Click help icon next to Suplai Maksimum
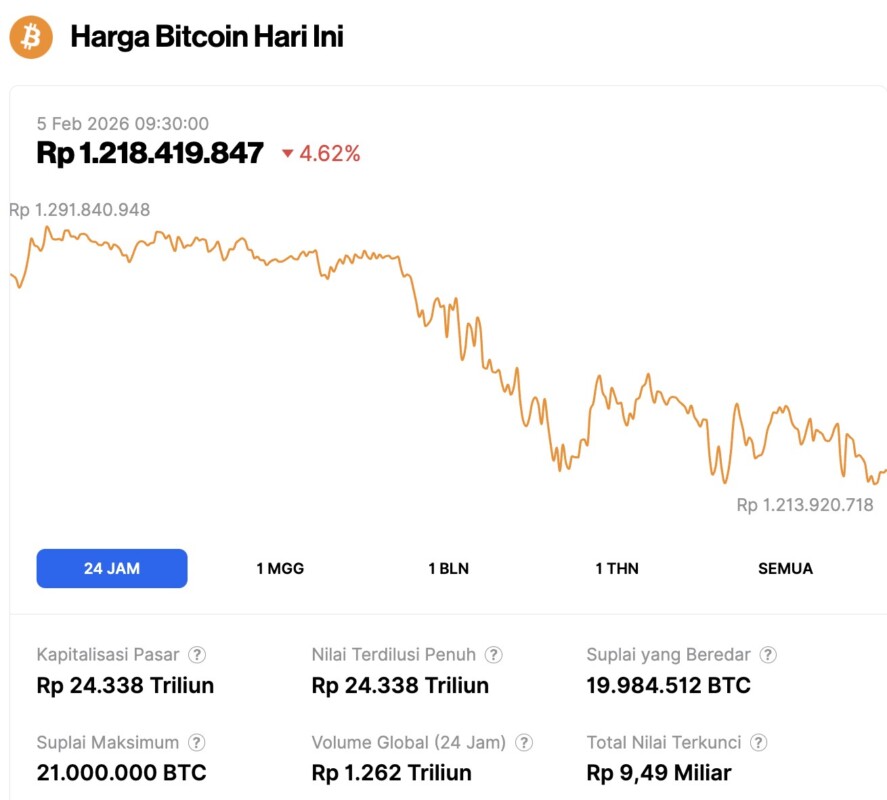This screenshot has width=887, height=800. pos(197,743)
